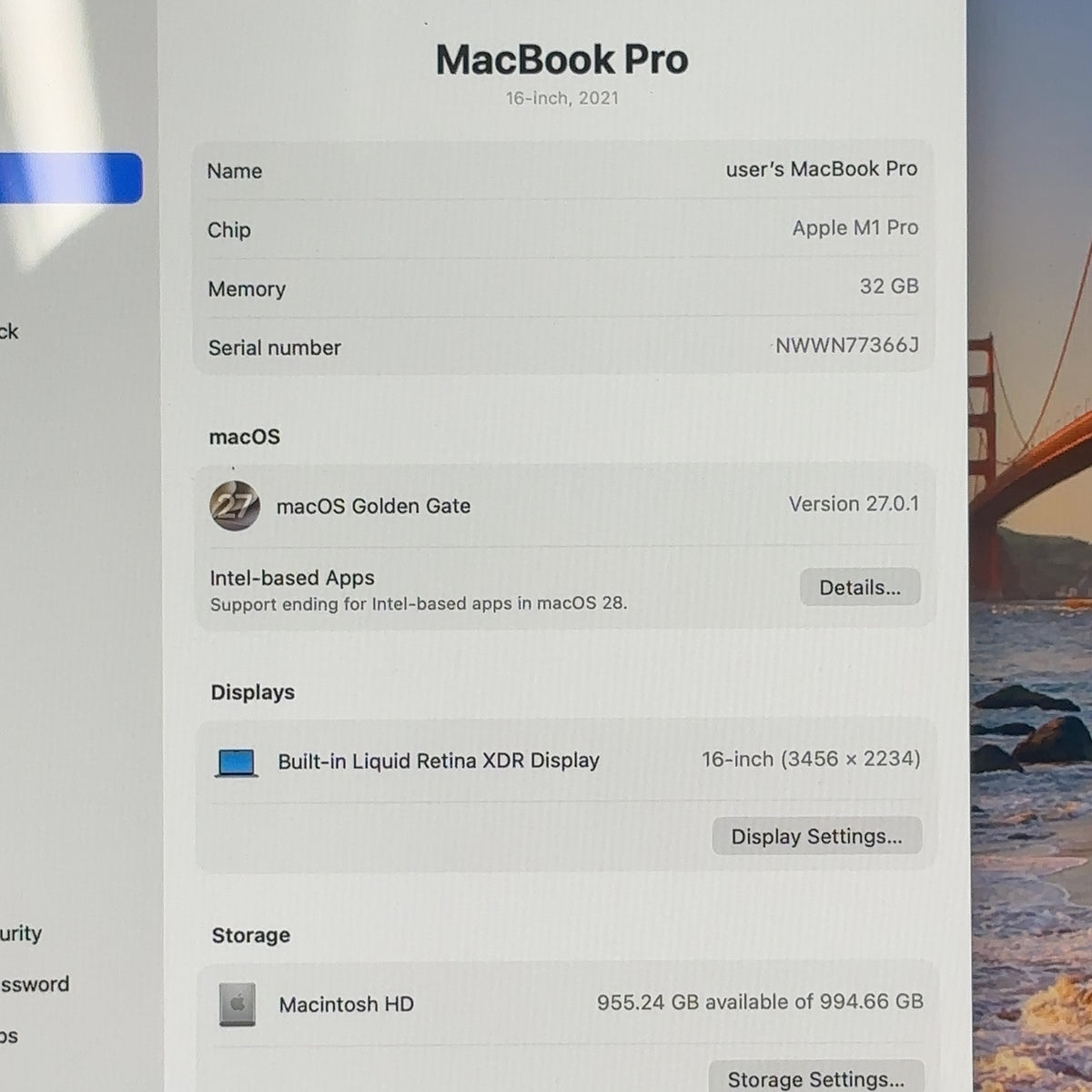Image resolution: width=1092 pixels, height=1092 pixels.
Task: Click the 'Support ending for Intel-based apps' note
Action: (419, 603)
